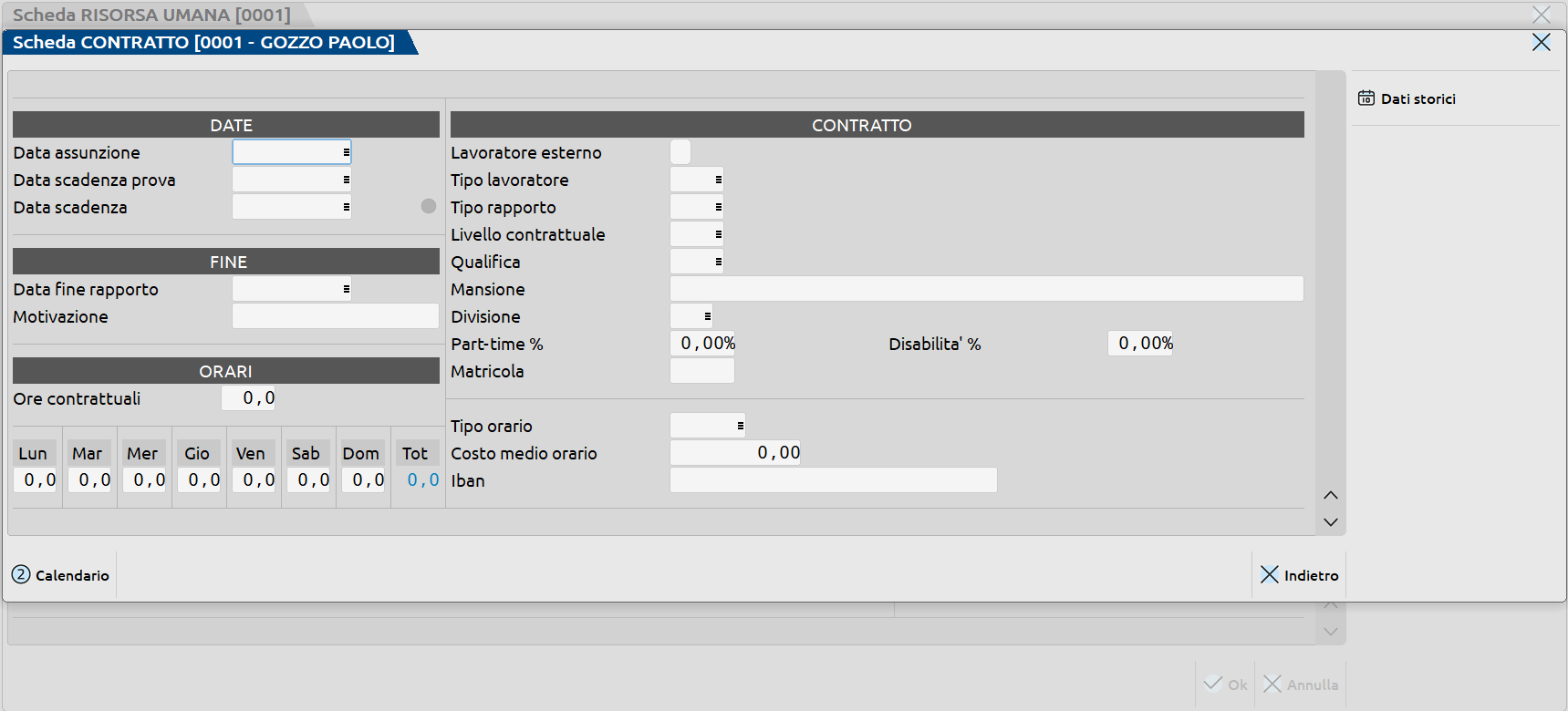Click the Calendario button icon
Image resolution: width=1568 pixels, height=711 pixels.
point(21,575)
